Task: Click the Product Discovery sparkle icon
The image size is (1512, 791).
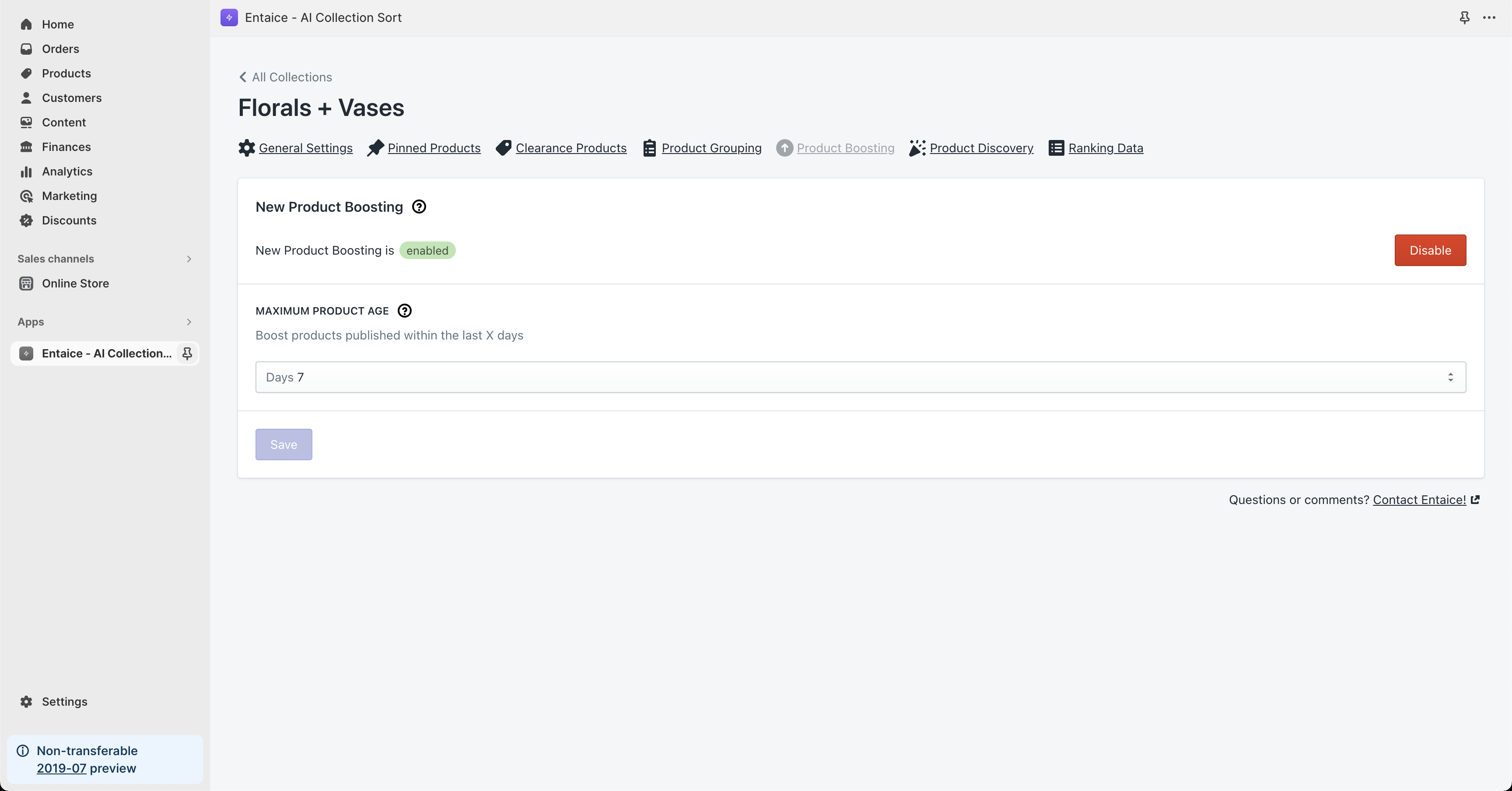Action: [x=917, y=148]
